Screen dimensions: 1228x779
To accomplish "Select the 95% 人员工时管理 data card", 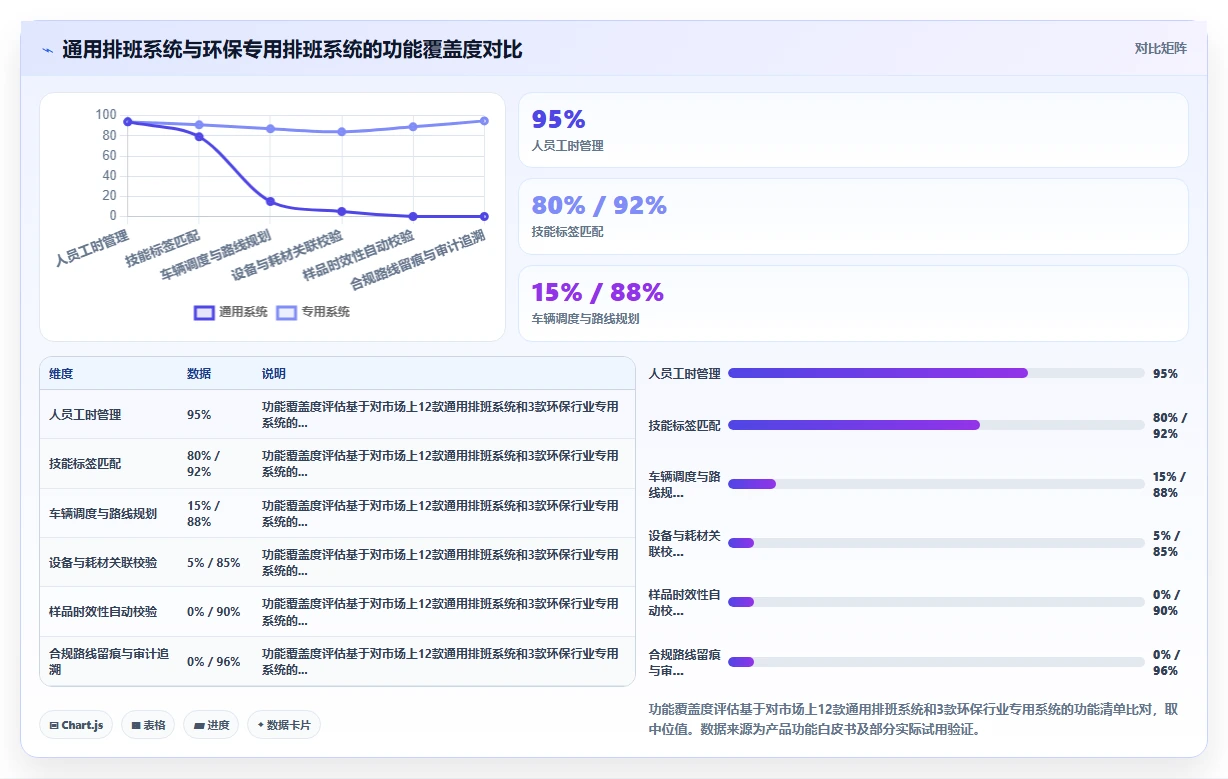I will [853, 130].
